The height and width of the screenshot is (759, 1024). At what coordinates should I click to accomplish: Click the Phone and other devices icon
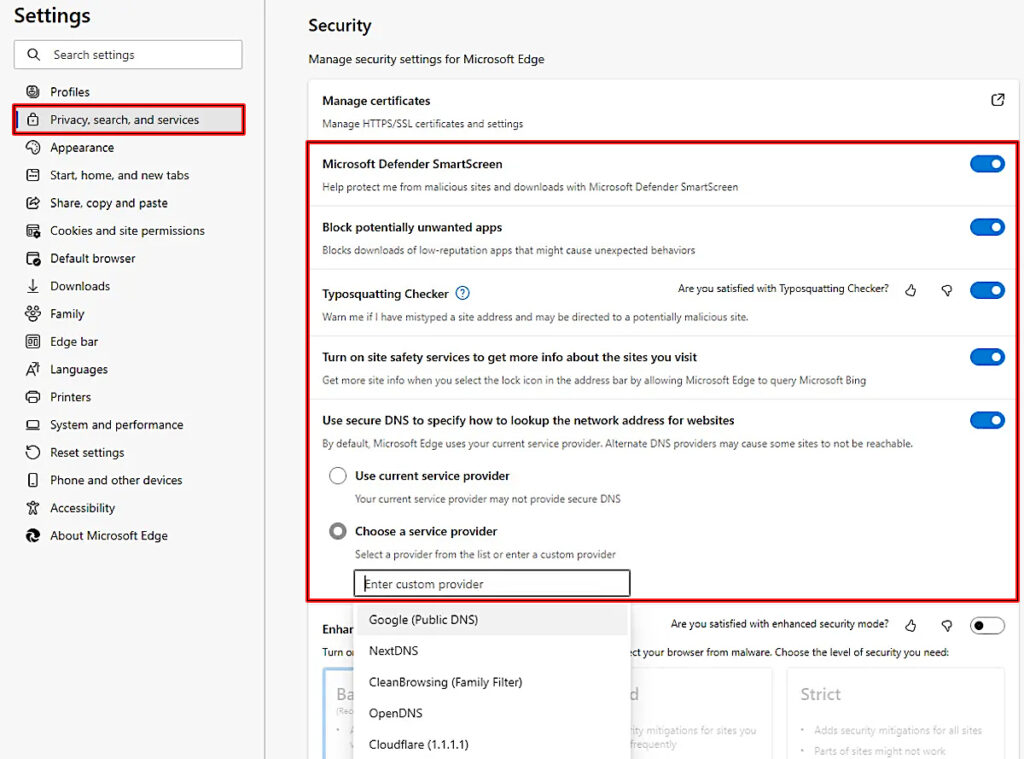pyautogui.click(x=33, y=480)
